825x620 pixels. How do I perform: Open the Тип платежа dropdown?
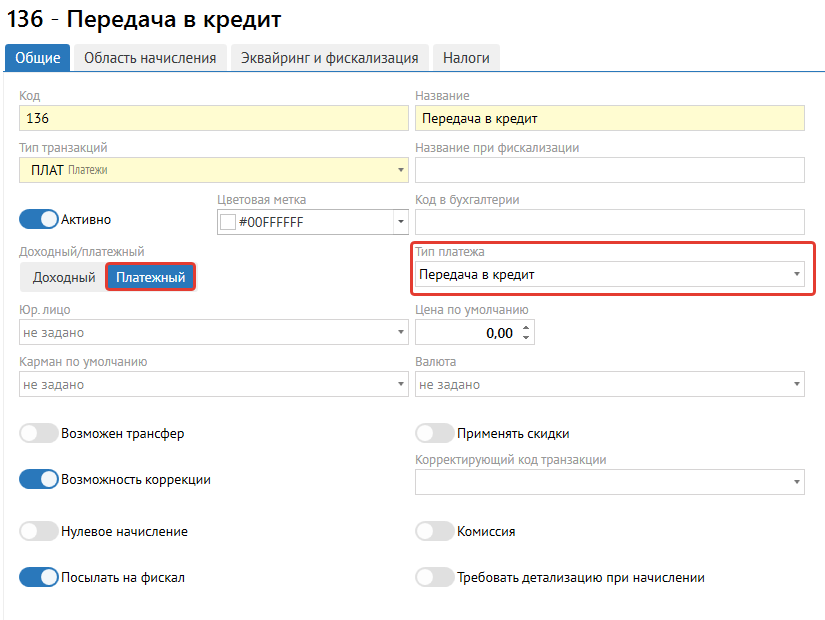609,274
